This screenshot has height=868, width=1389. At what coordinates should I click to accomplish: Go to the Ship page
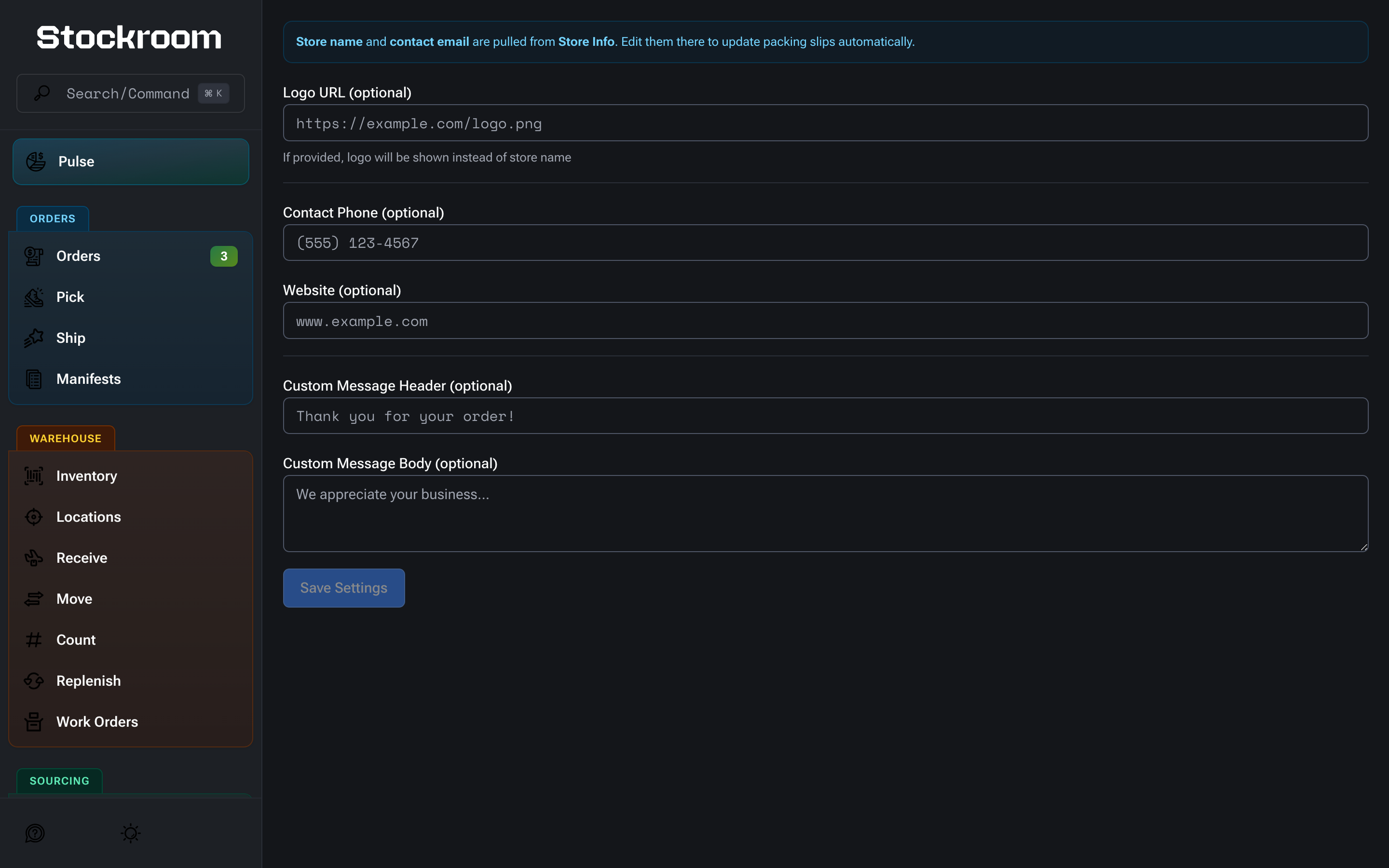click(x=131, y=338)
